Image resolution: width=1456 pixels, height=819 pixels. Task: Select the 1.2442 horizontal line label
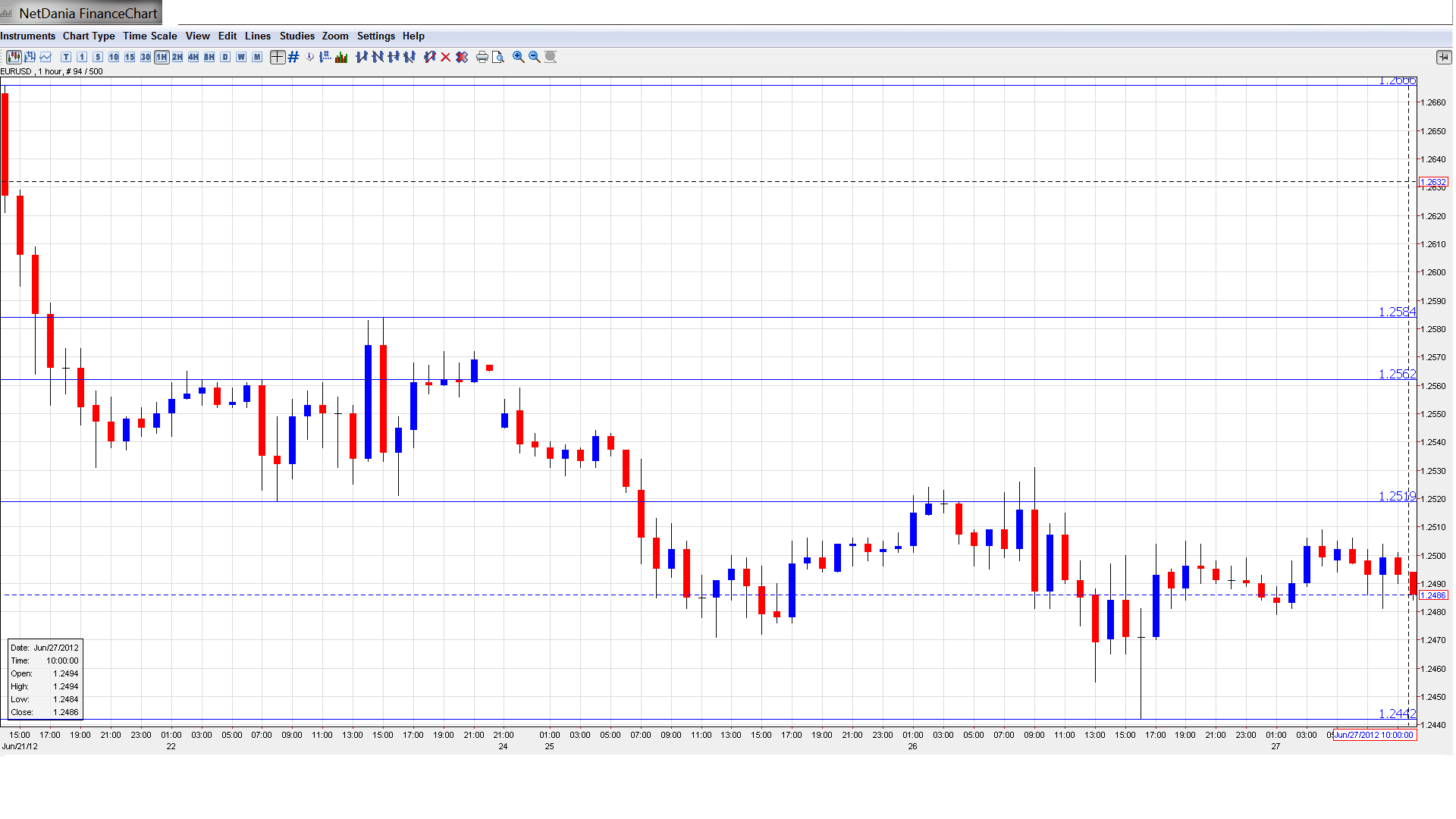tap(1397, 714)
